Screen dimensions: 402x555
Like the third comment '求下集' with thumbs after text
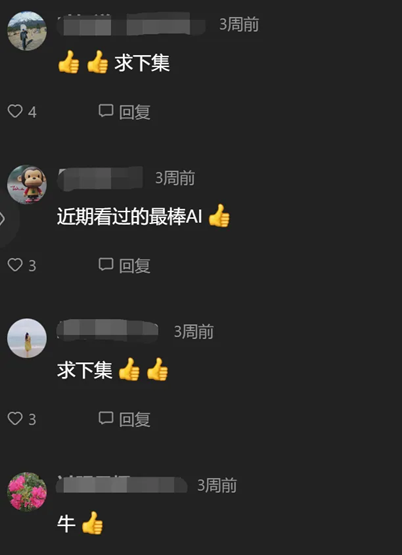tap(15, 418)
